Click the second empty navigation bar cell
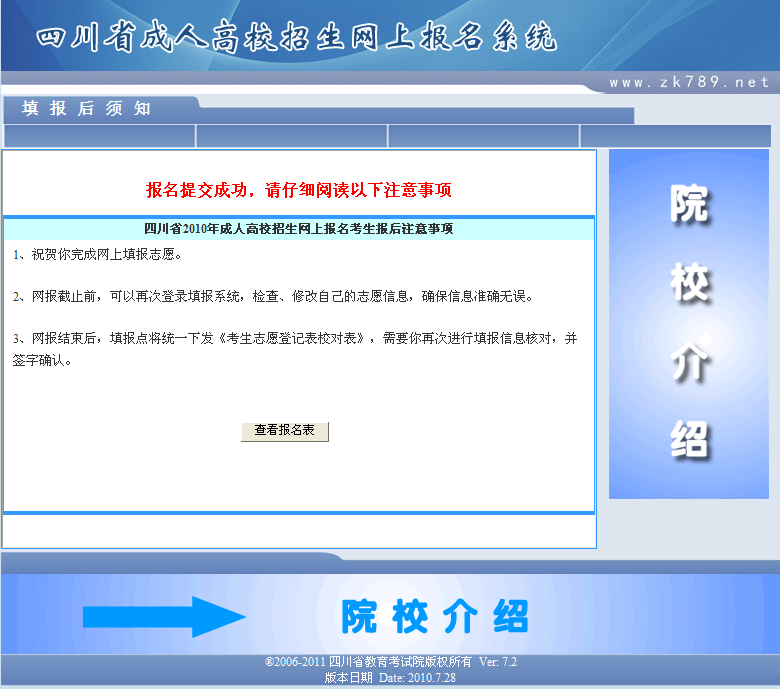 click(292, 136)
